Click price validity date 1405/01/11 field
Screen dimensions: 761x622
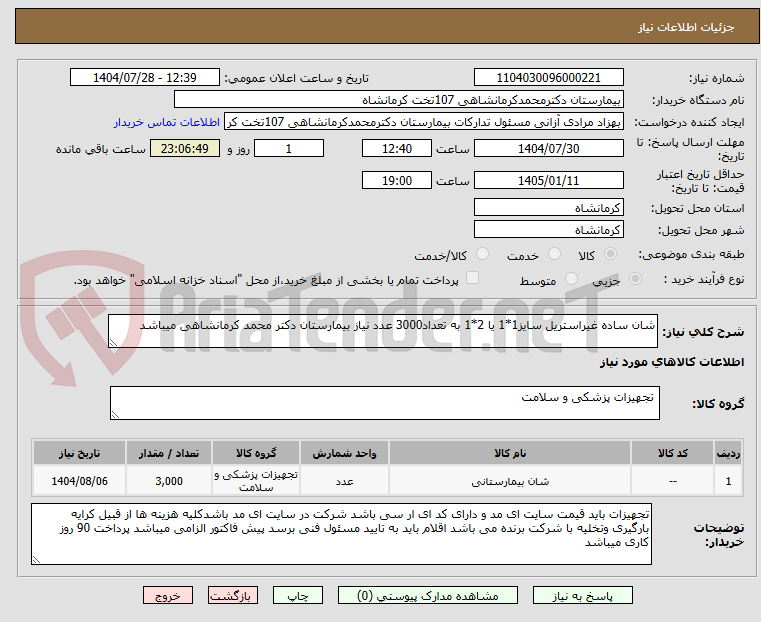548,180
